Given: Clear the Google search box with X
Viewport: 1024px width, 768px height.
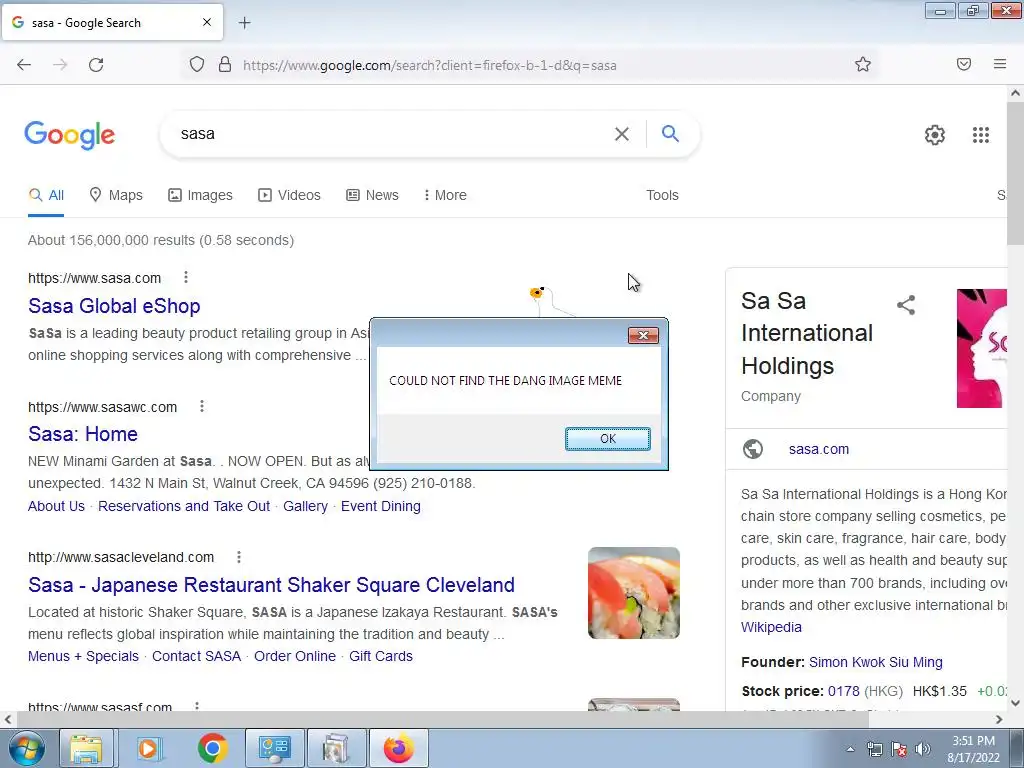Looking at the screenshot, I should point(622,134).
